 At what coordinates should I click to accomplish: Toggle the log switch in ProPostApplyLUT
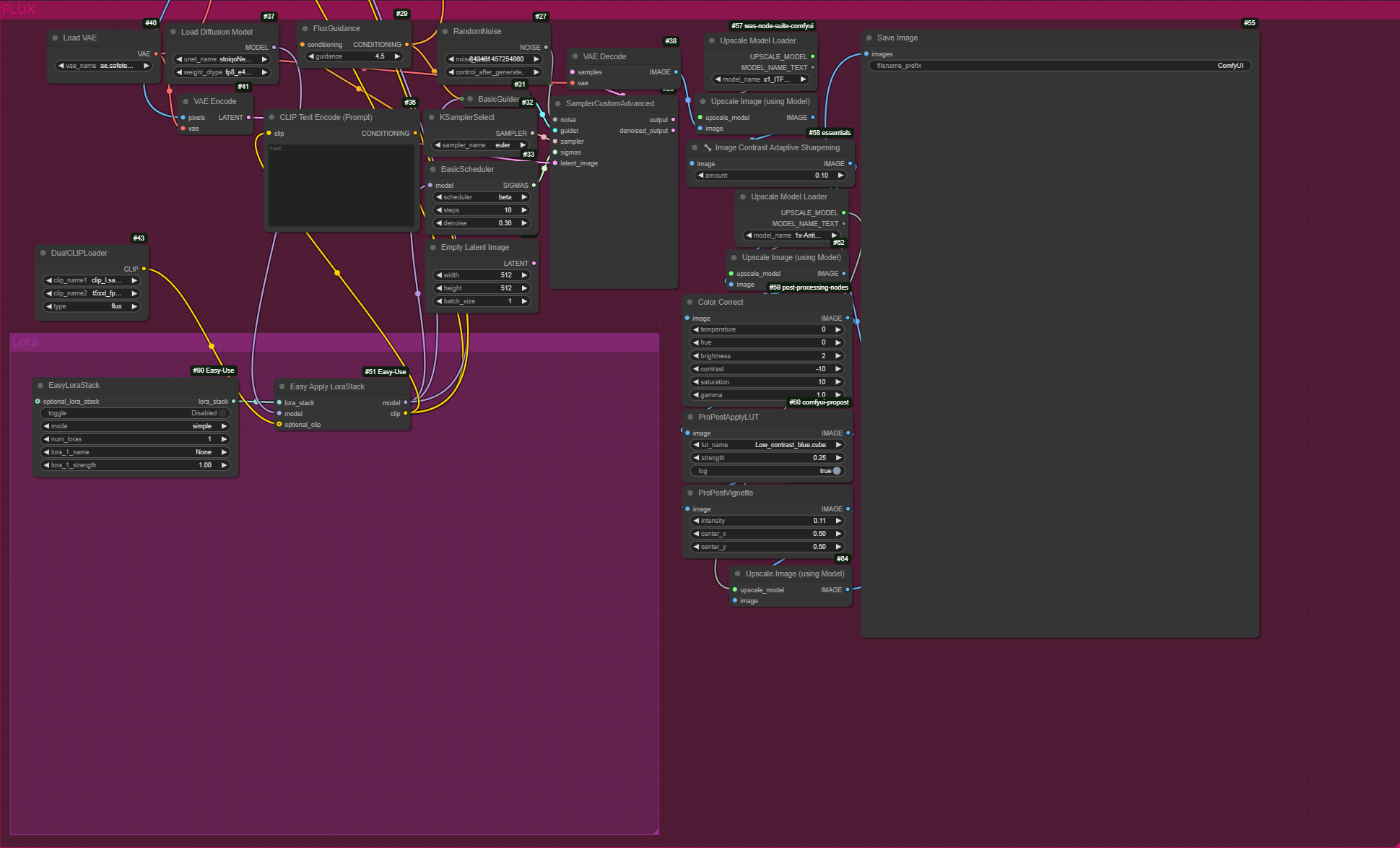point(836,471)
